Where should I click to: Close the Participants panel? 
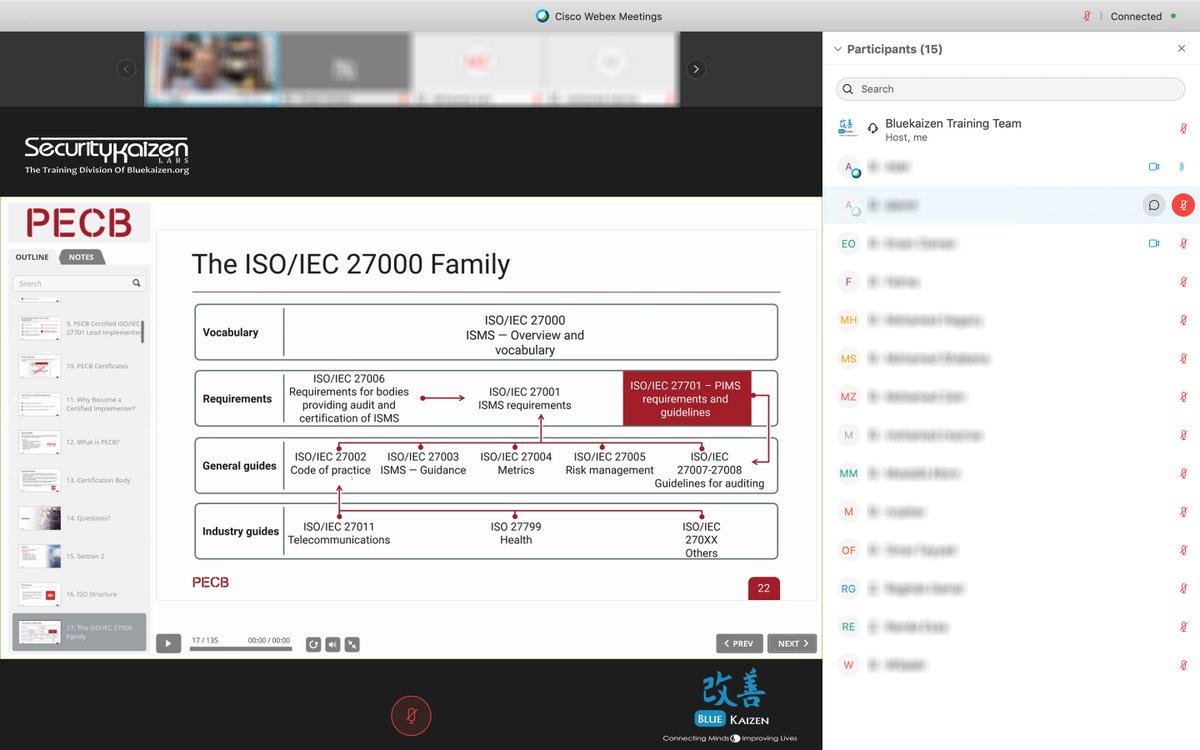pos(1182,48)
